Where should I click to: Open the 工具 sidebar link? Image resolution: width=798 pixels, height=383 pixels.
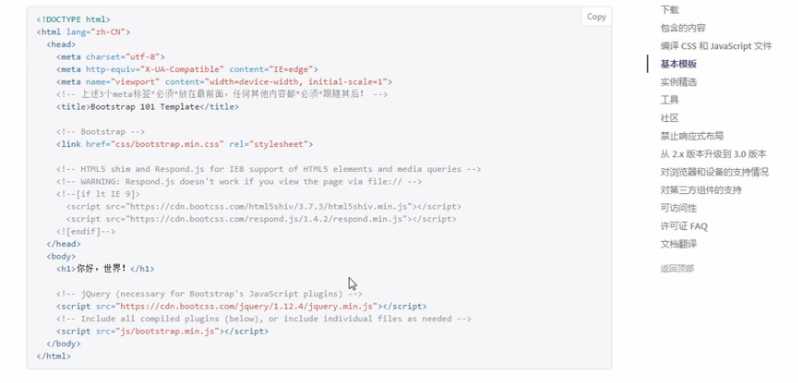point(669,100)
